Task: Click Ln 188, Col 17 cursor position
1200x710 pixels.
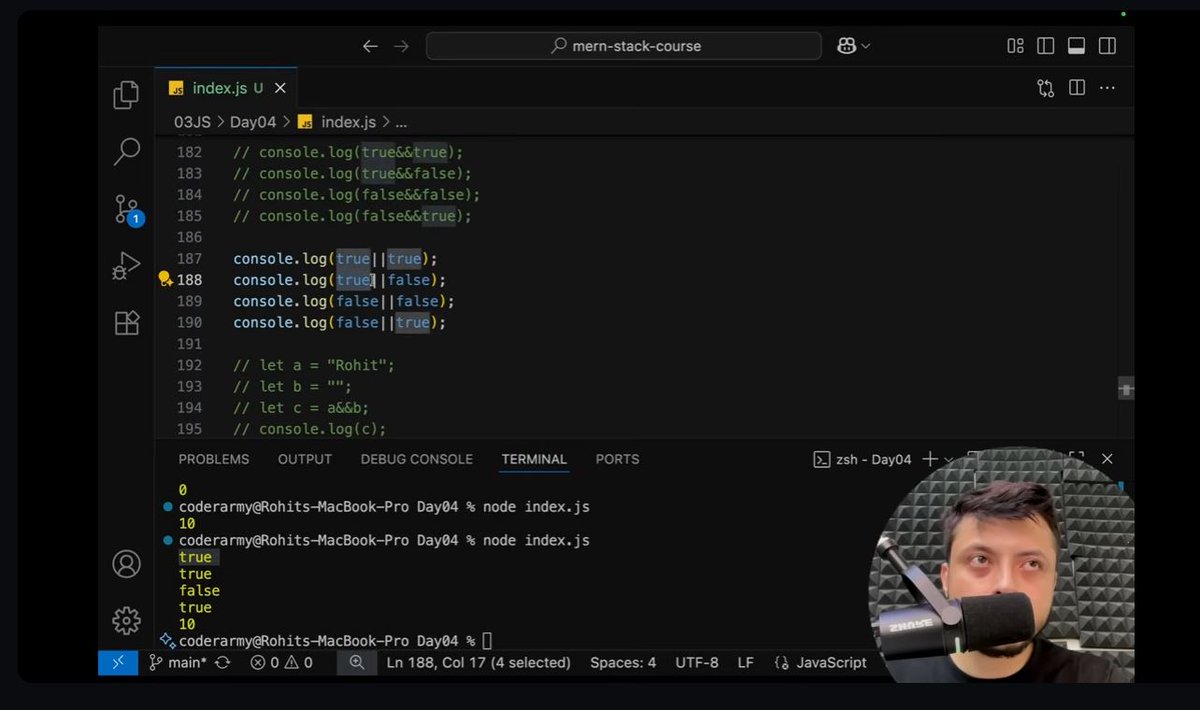Action: coord(478,662)
